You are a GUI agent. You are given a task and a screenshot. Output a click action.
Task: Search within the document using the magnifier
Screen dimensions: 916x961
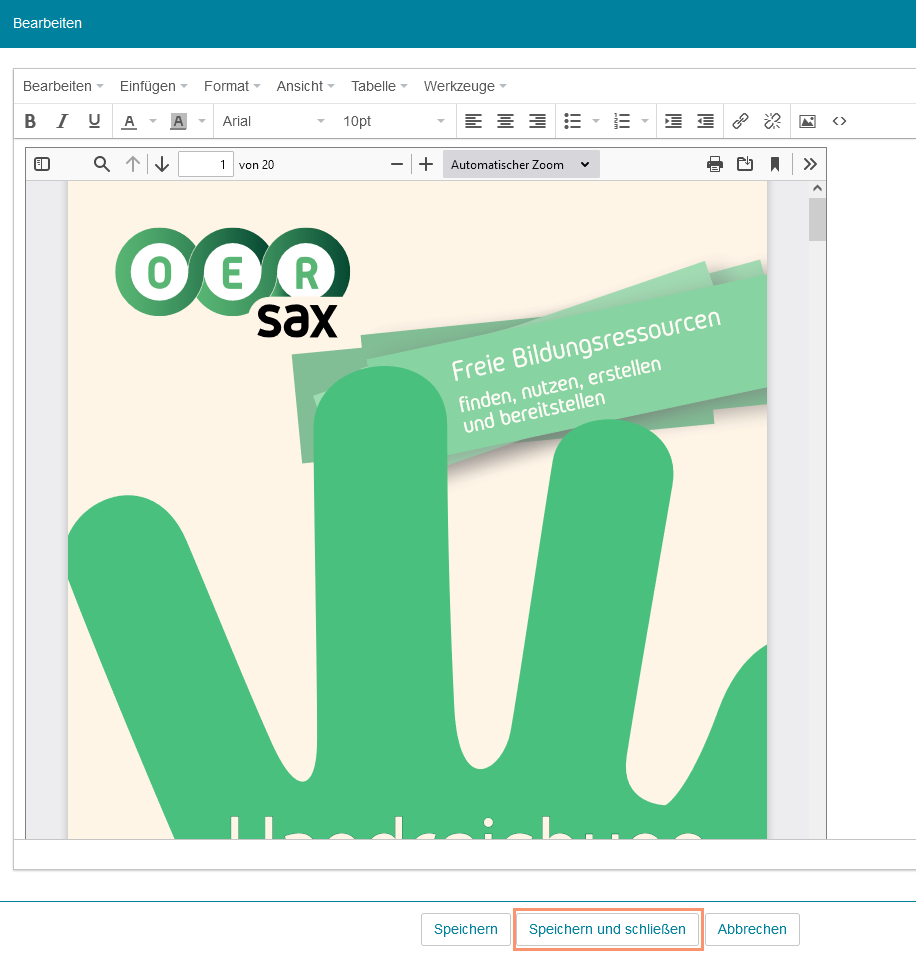pyautogui.click(x=102, y=163)
